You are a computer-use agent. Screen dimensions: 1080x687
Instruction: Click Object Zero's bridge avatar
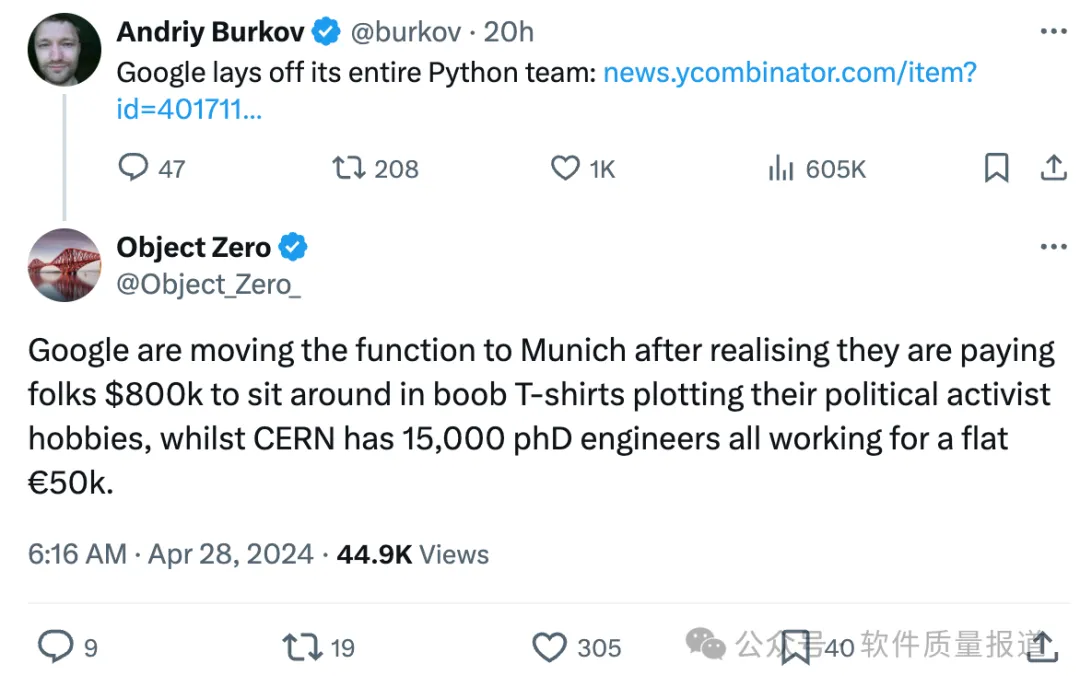click(x=64, y=265)
